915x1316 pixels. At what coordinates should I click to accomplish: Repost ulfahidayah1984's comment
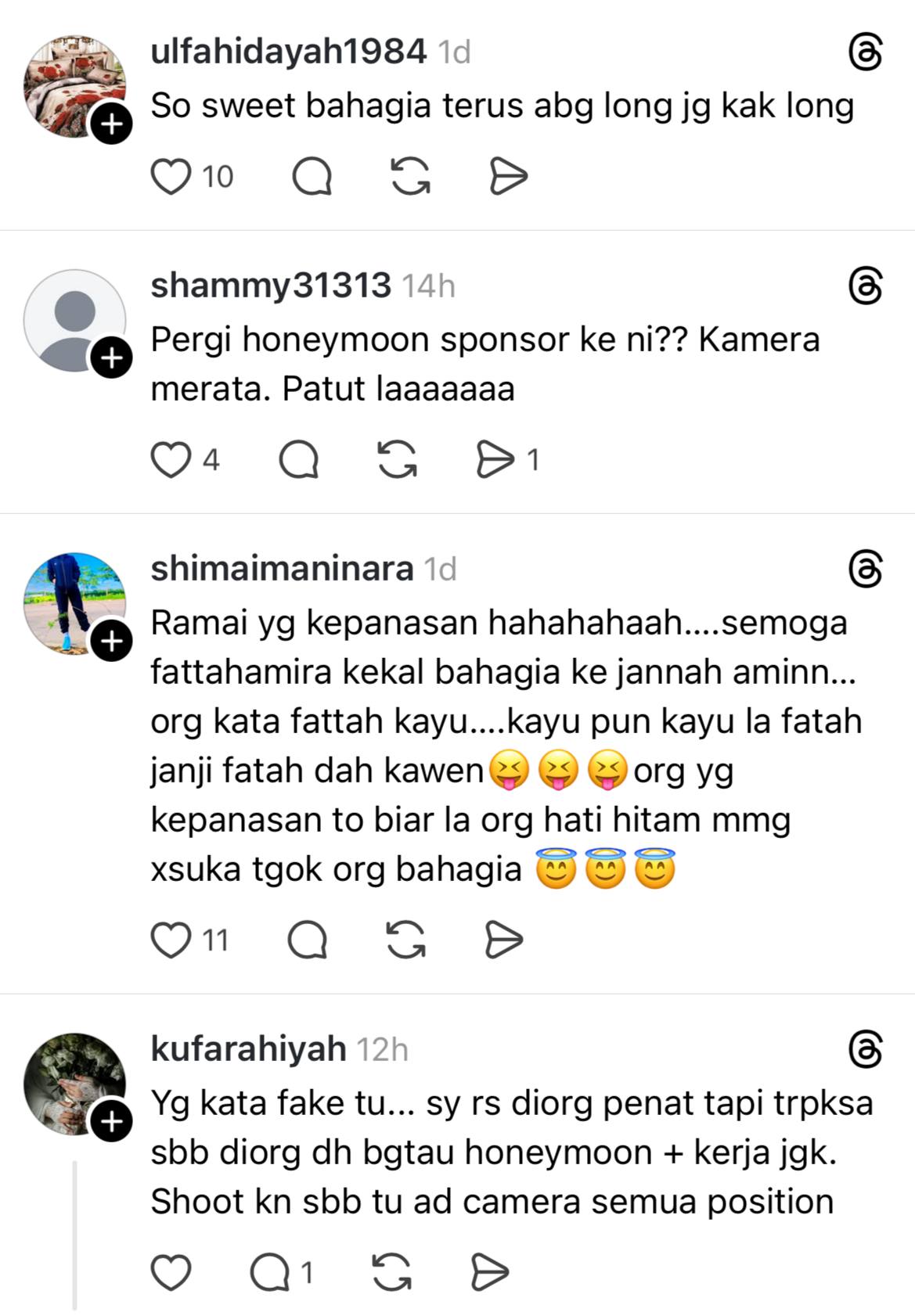point(411,176)
